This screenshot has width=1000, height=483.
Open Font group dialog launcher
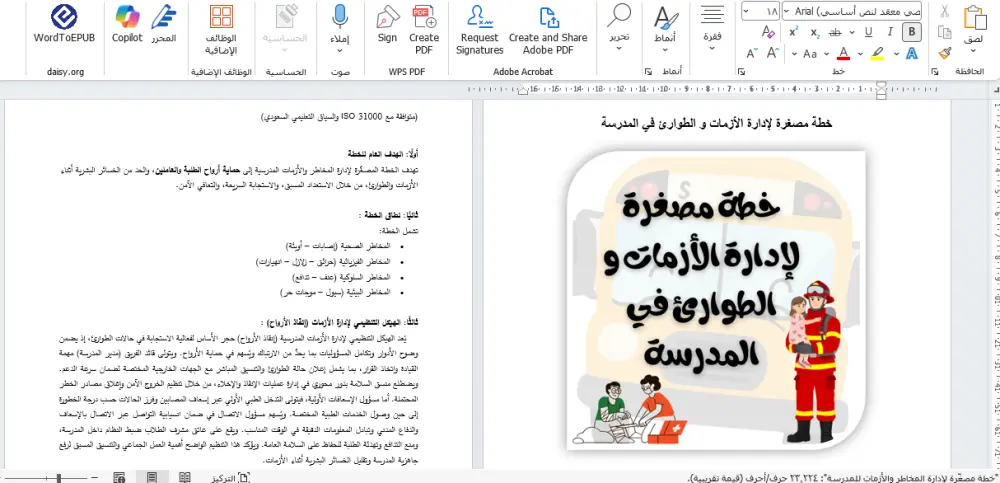(x=742, y=71)
